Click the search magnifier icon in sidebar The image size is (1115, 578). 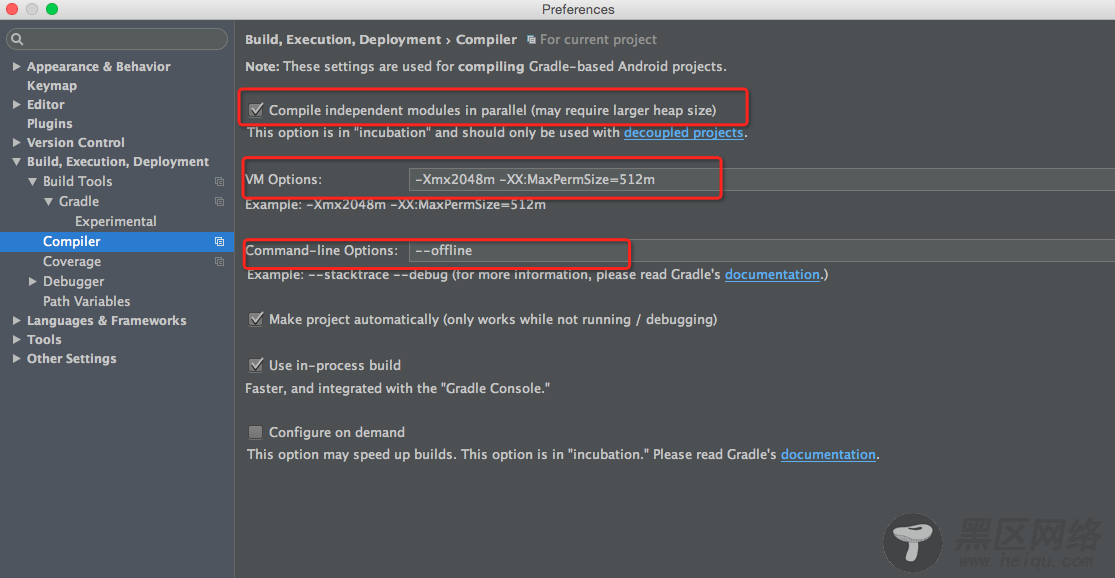17,39
